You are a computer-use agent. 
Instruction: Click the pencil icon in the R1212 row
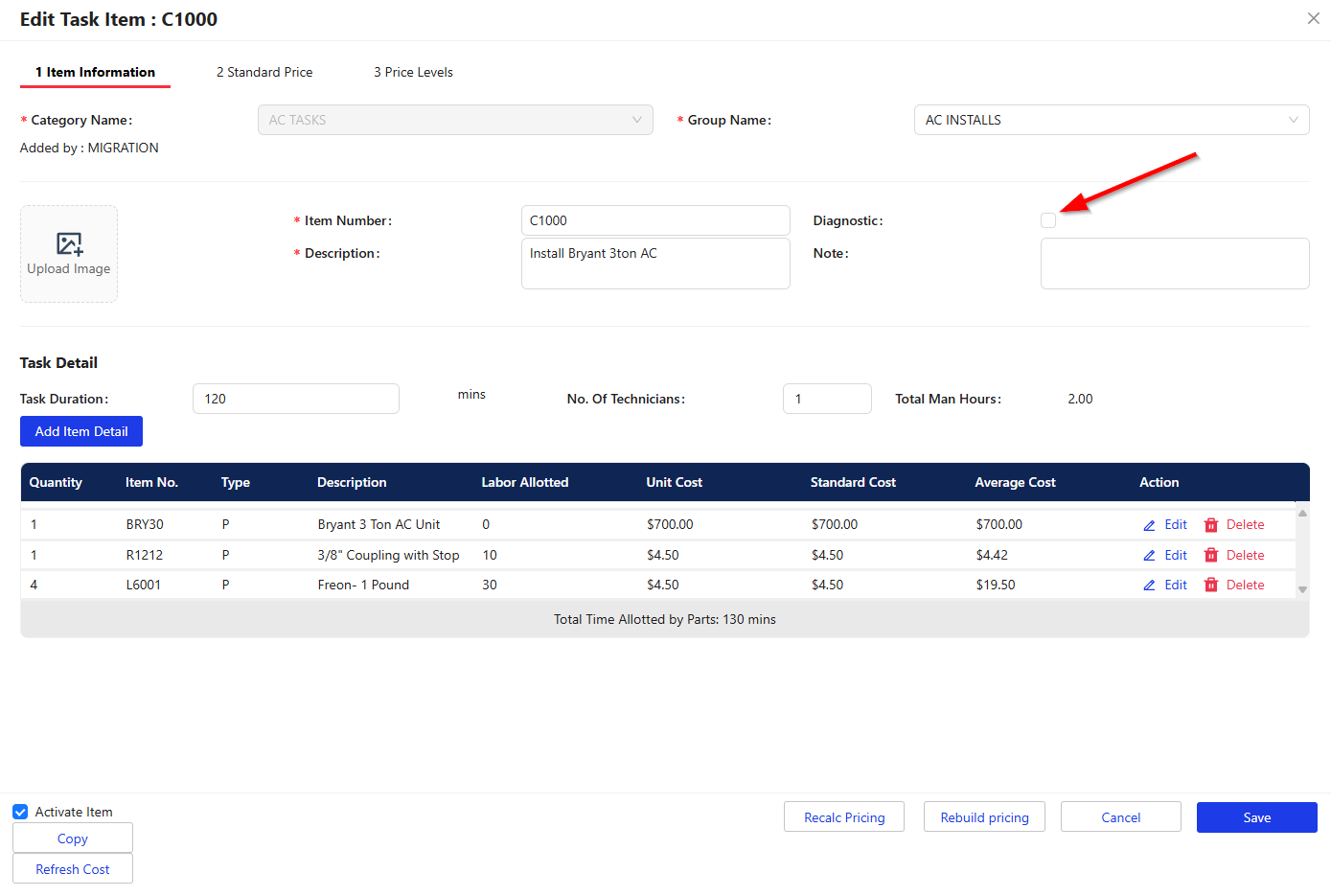[x=1149, y=556]
